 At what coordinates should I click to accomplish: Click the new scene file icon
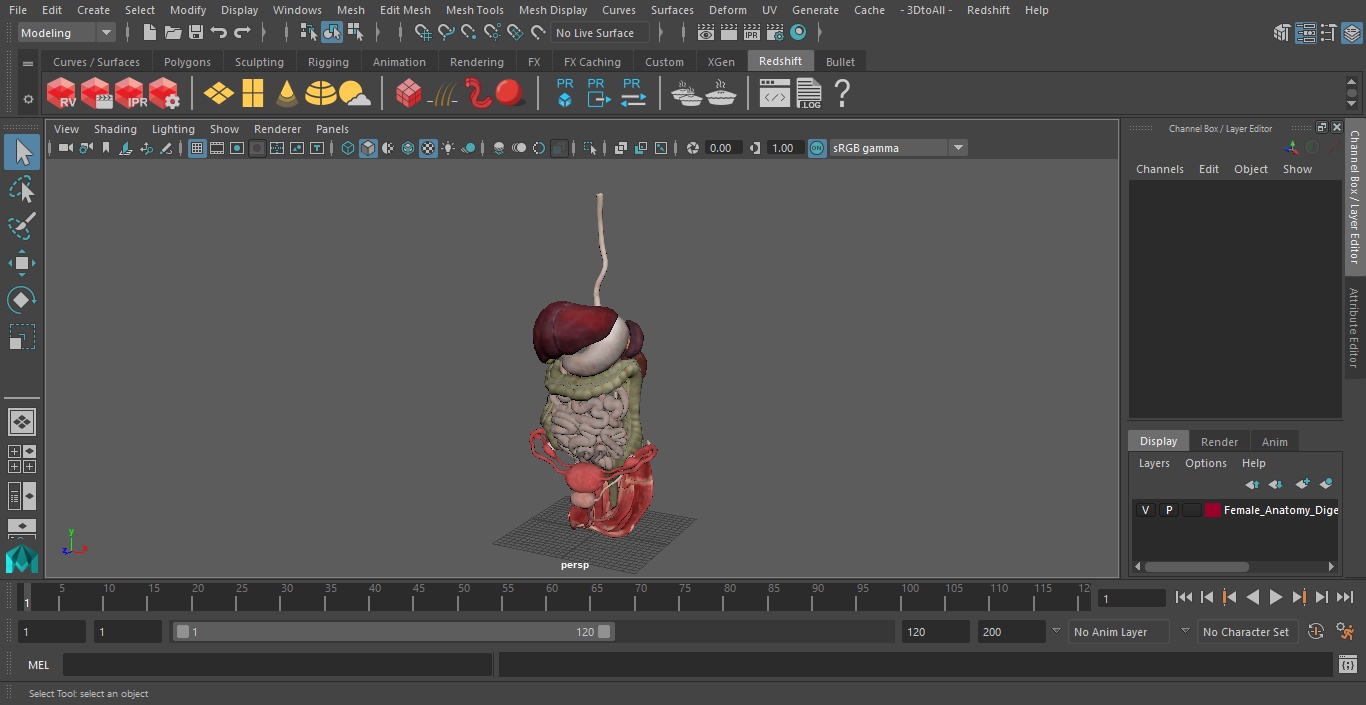[149, 33]
